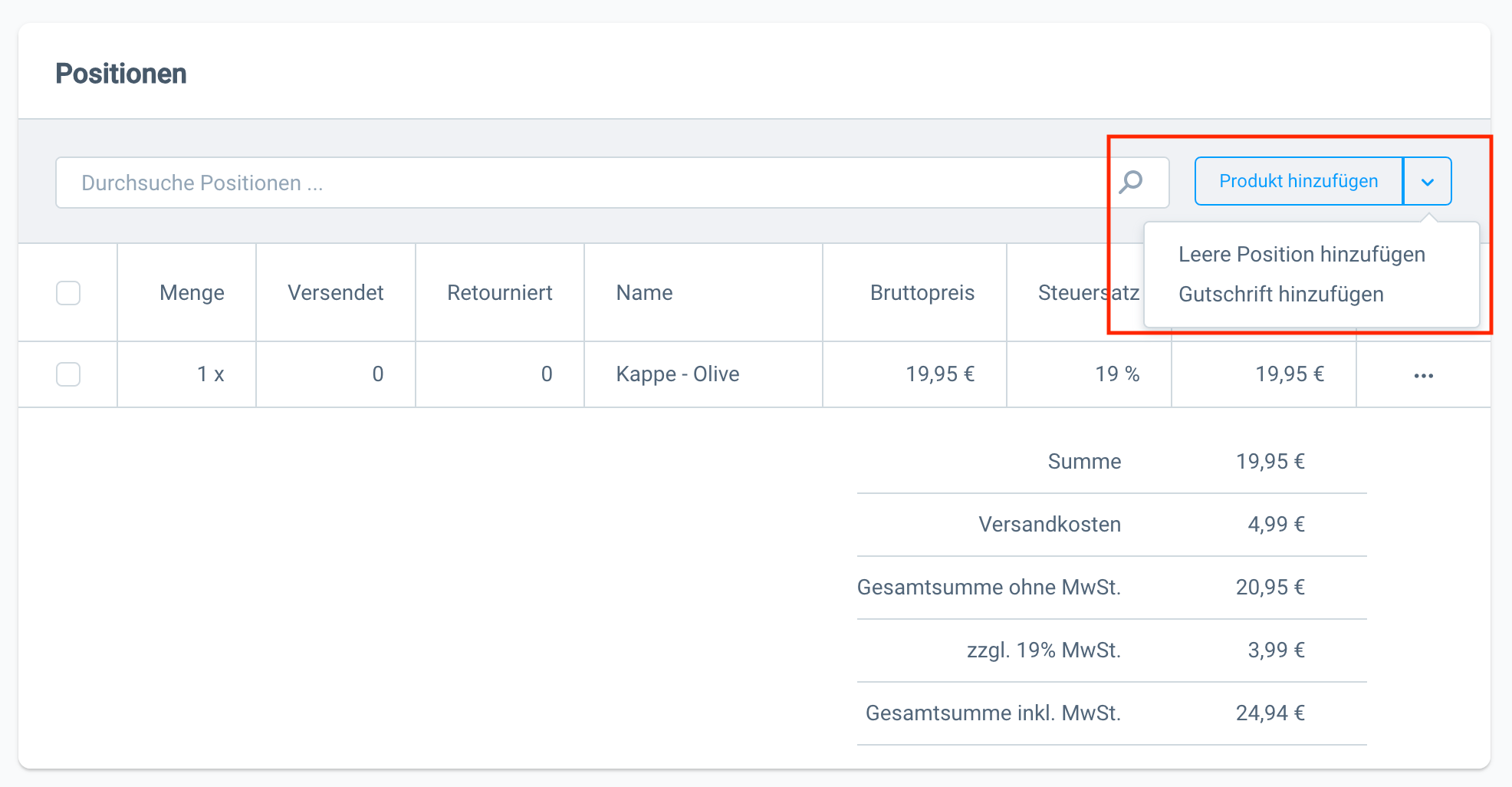Click the Retourniert column header
This screenshot has width=1512, height=787.
coord(499,292)
